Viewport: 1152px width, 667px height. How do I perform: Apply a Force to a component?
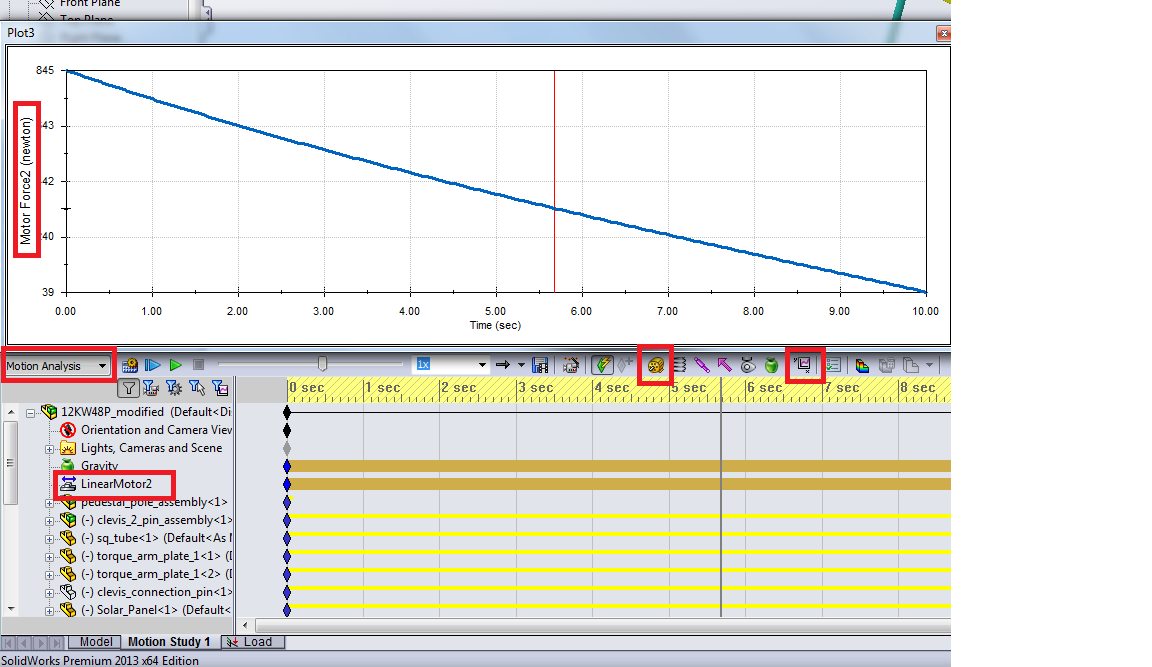723,366
